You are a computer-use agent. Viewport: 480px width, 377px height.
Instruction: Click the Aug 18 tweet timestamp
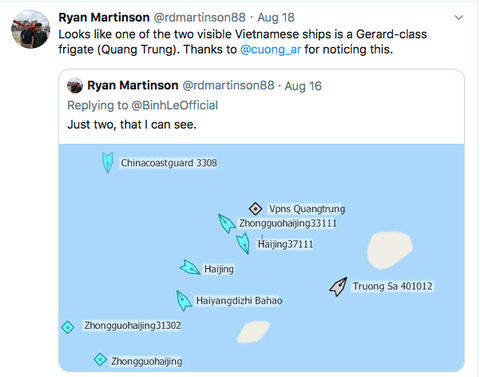pos(276,17)
